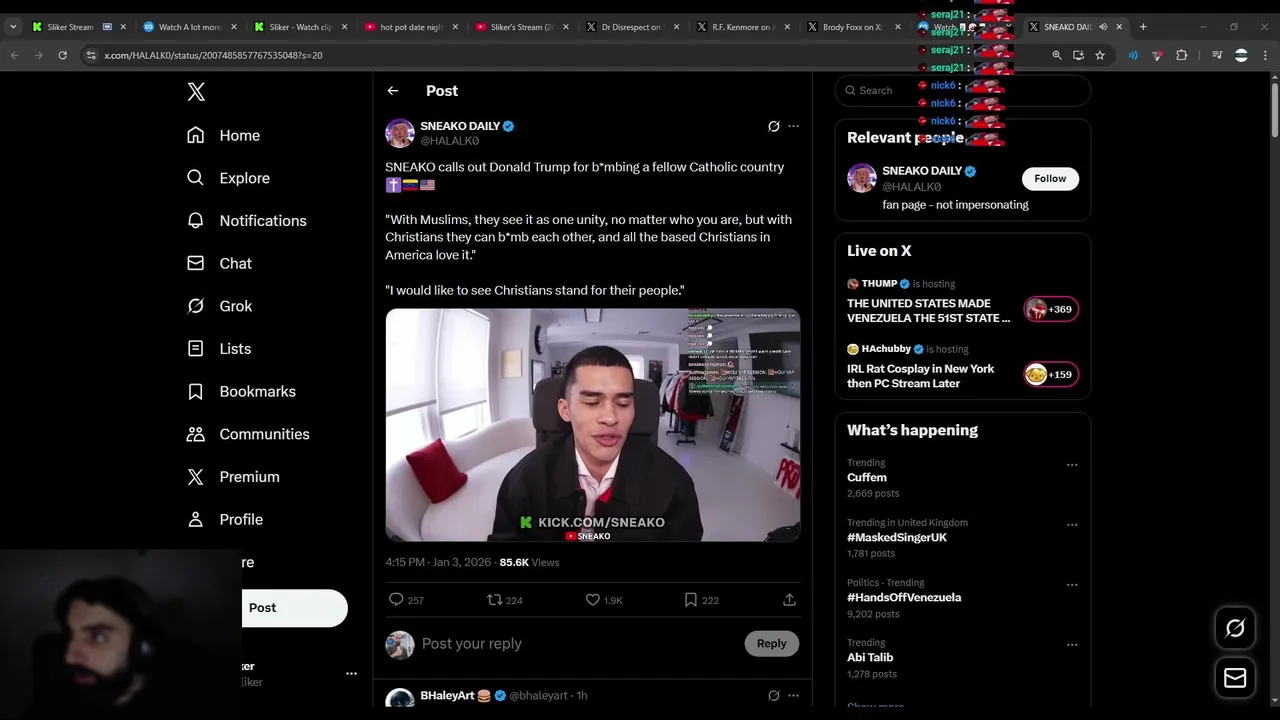Open the Chrome extensions puzzle icon

[x=1181, y=55]
